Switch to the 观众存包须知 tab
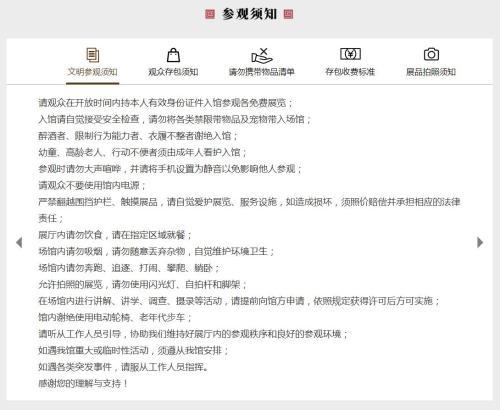Image resolution: width=500 pixels, height=410 pixels. click(173, 72)
